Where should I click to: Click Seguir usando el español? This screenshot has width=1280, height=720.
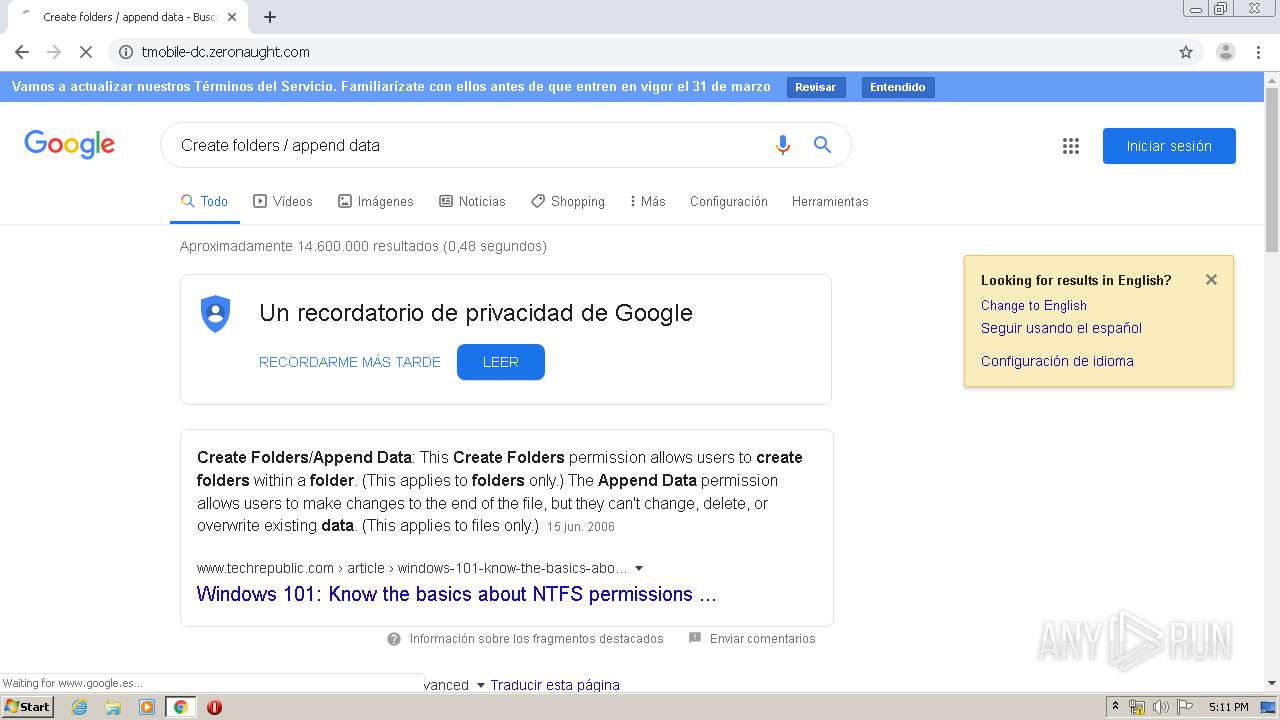1061,328
